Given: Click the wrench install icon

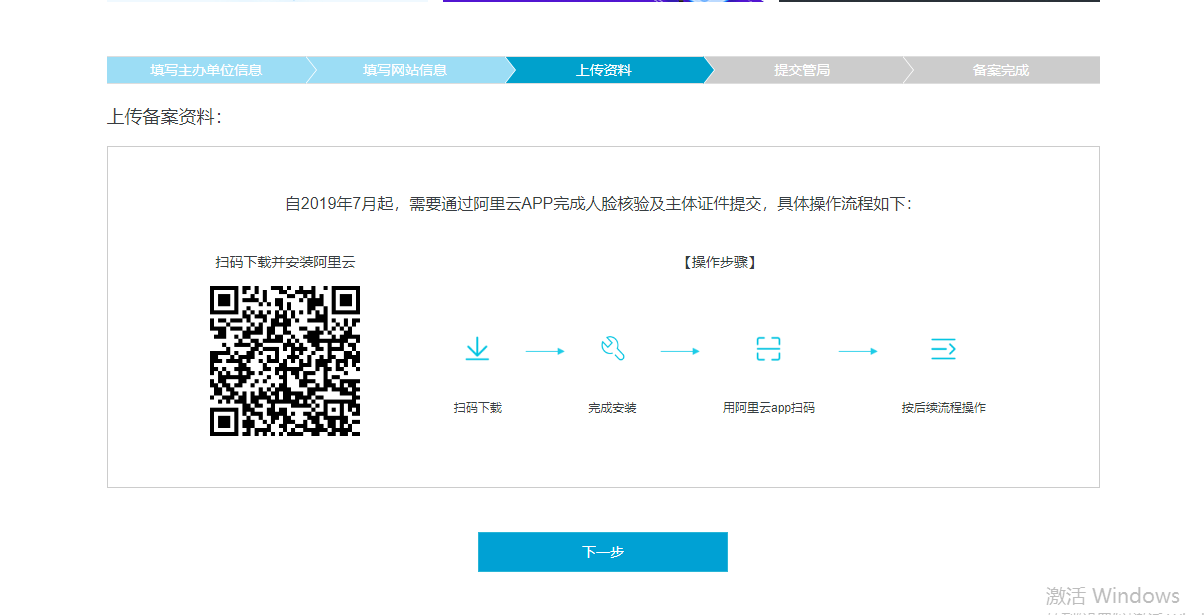Looking at the screenshot, I should pos(612,349).
